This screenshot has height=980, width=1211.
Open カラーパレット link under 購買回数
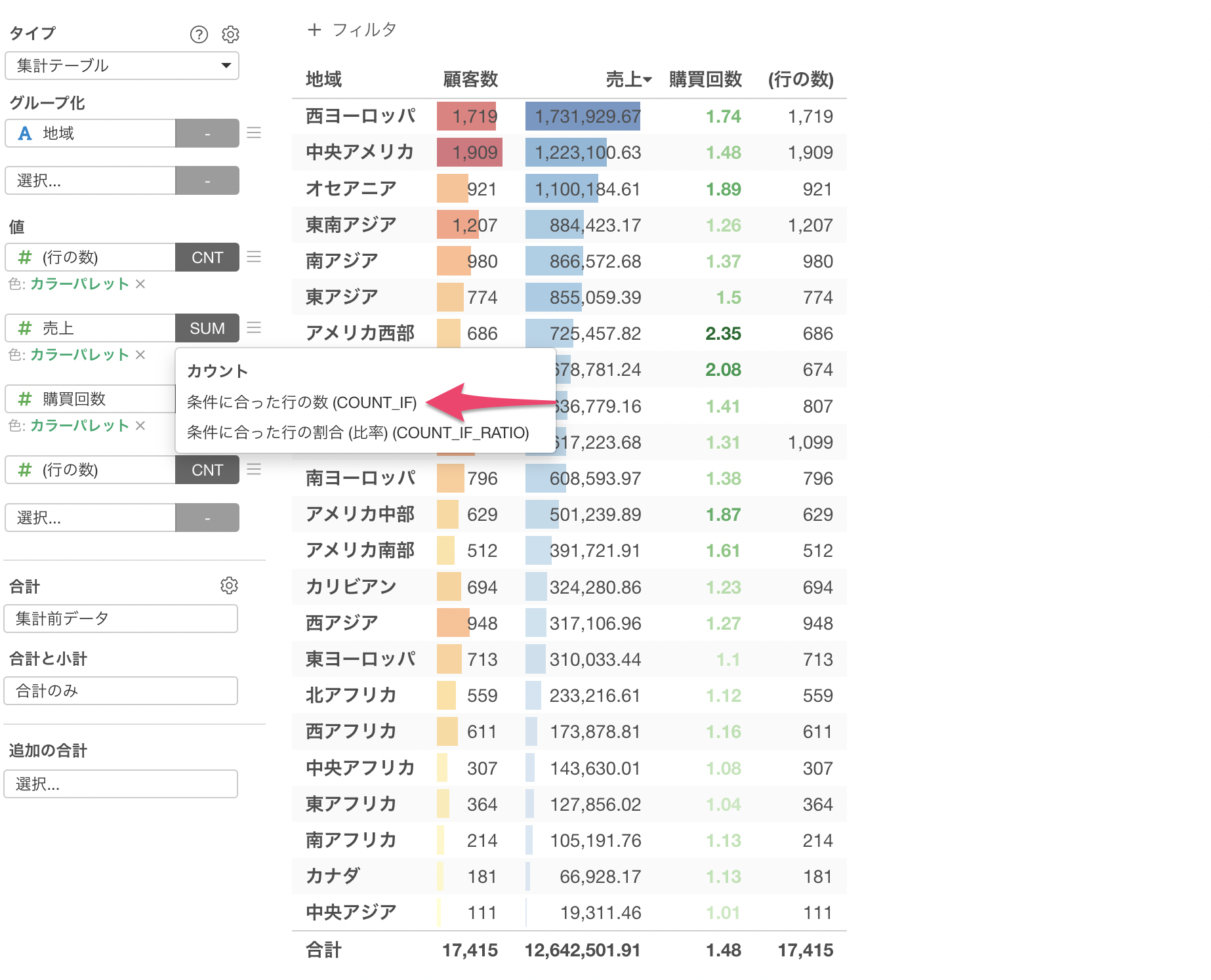[80, 426]
